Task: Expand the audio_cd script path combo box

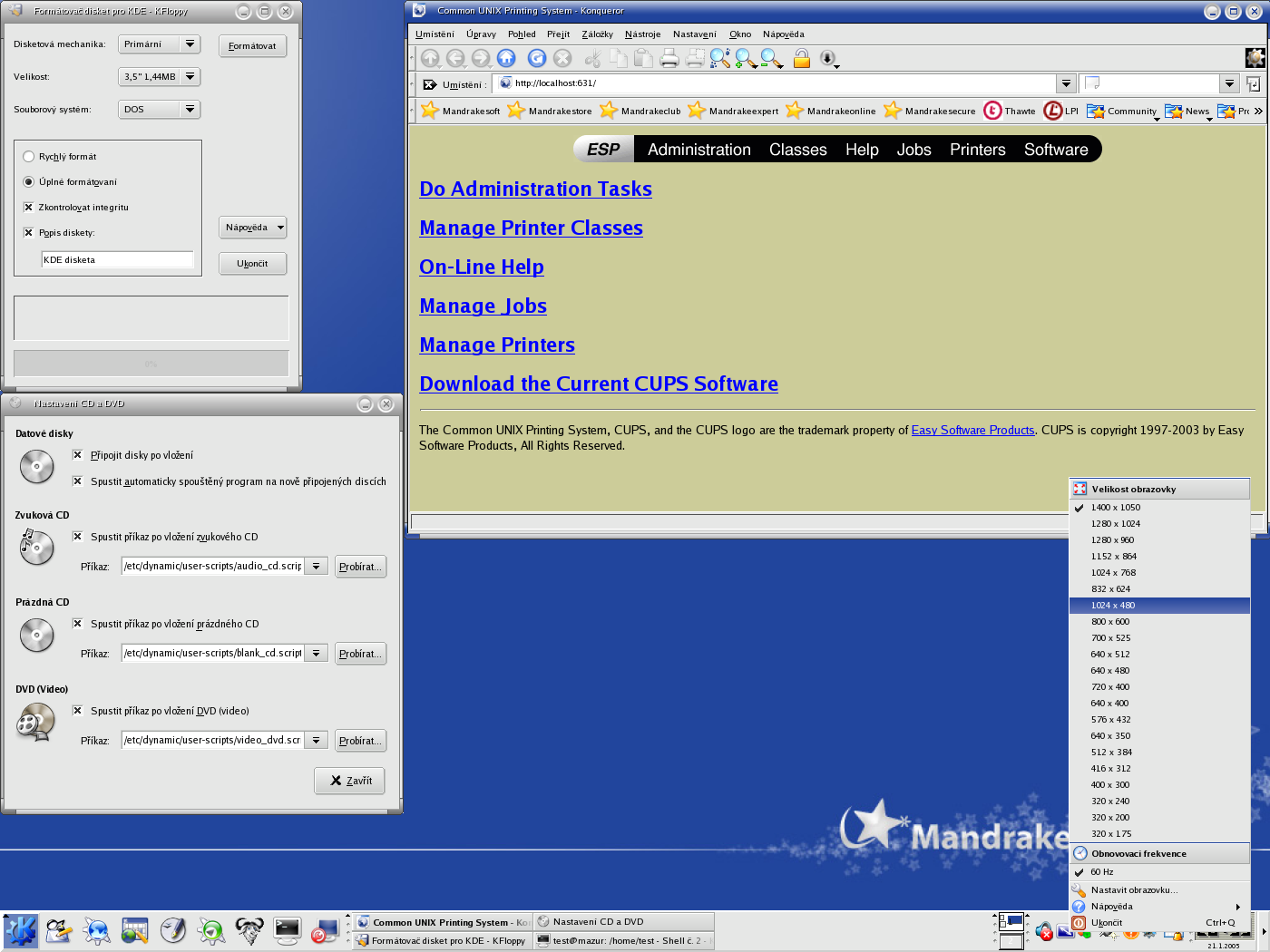Action: click(x=316, y=567)
